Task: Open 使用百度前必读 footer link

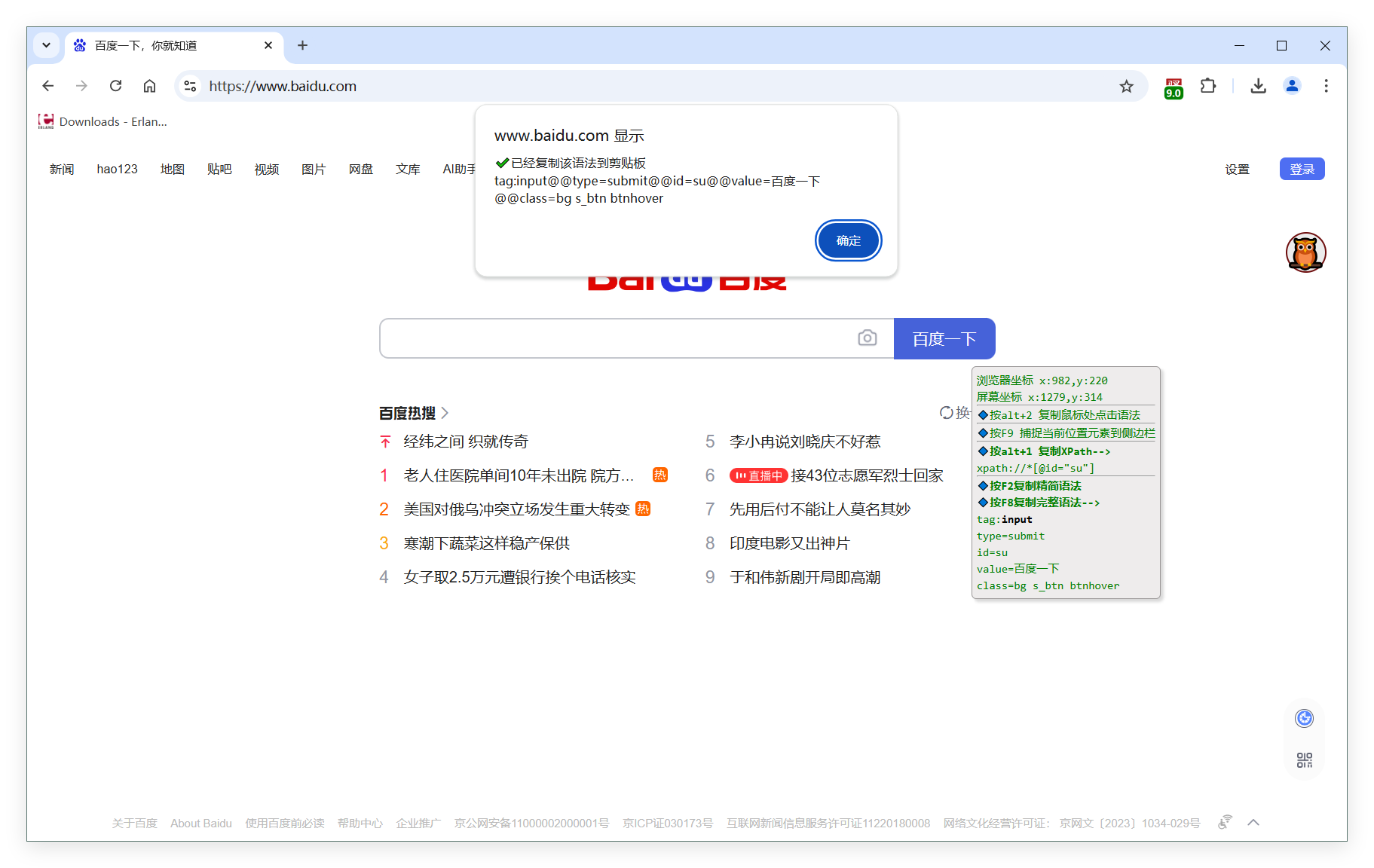Action: coord(285,823)
